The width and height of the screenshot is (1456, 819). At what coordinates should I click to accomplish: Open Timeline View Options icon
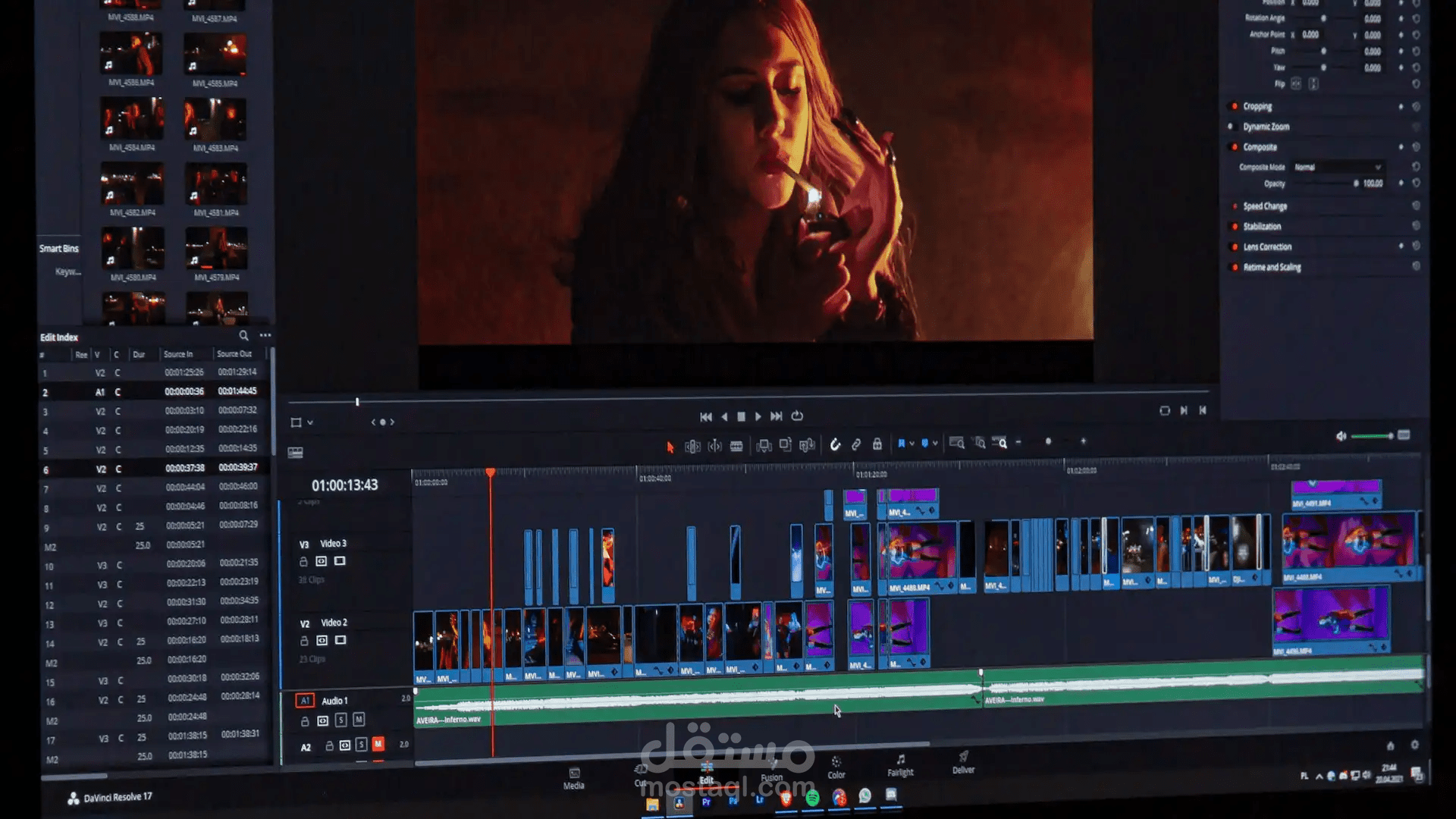296,453
